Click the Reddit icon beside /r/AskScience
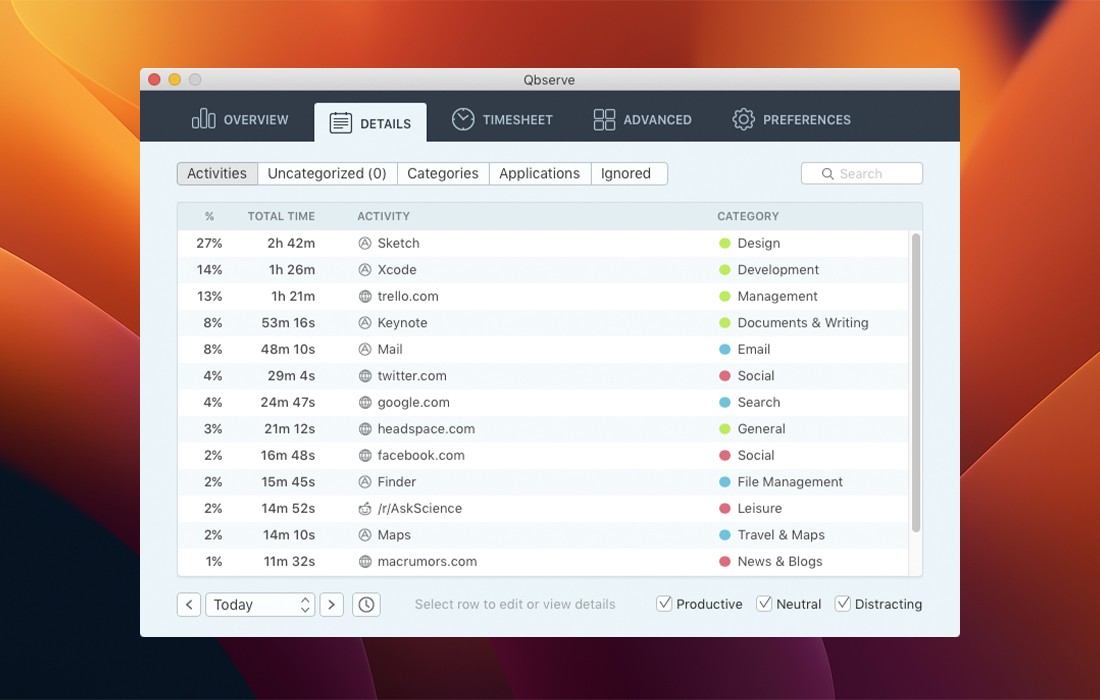Screen dimensions: 1100x700 [365, 508]
